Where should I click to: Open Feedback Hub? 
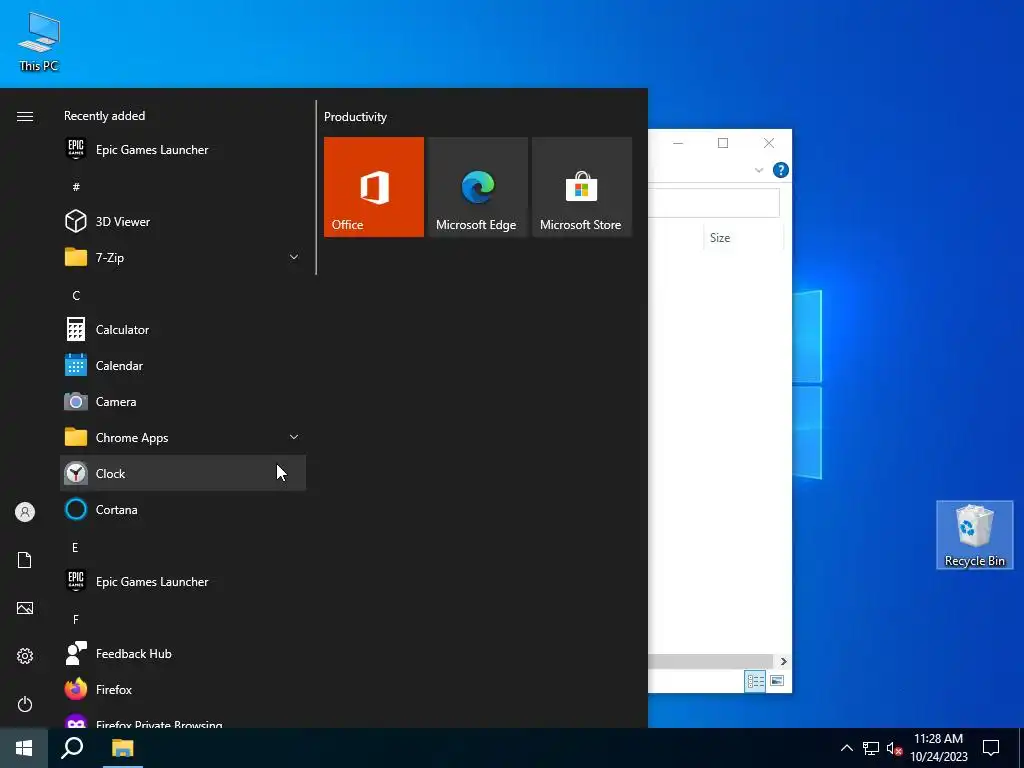[183, 653]
